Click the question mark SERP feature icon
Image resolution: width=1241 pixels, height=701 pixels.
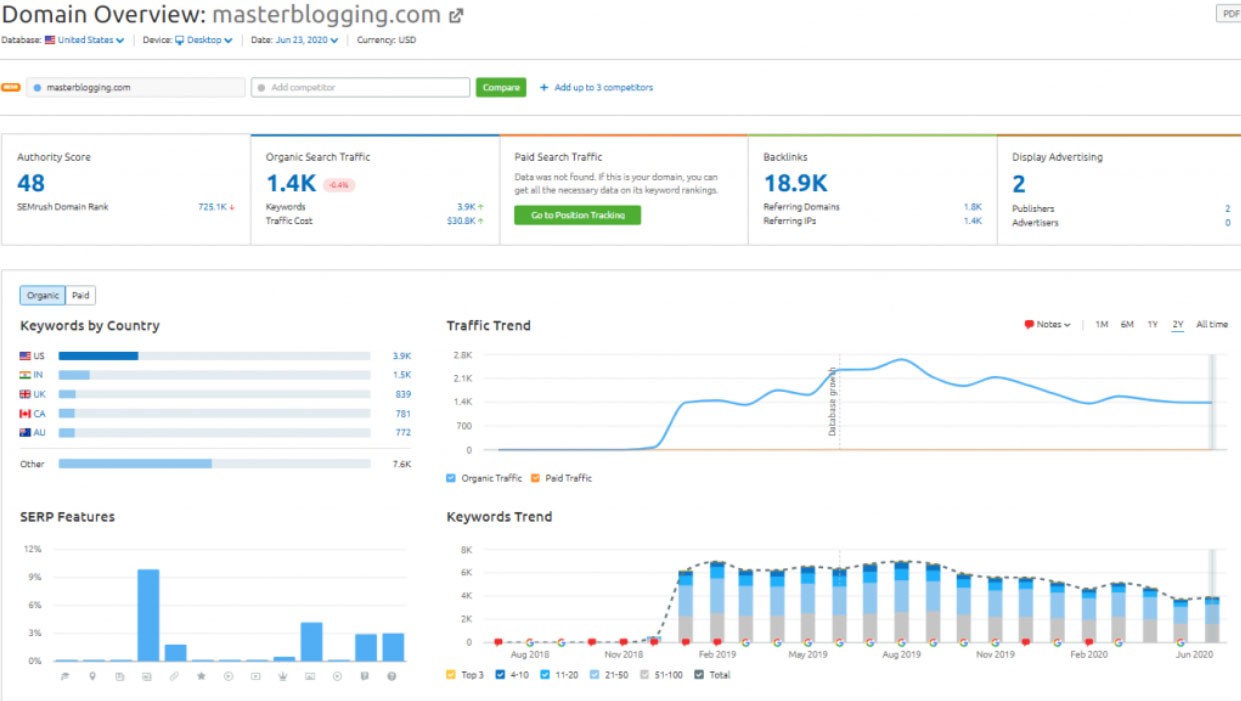(x=392, y=677)
